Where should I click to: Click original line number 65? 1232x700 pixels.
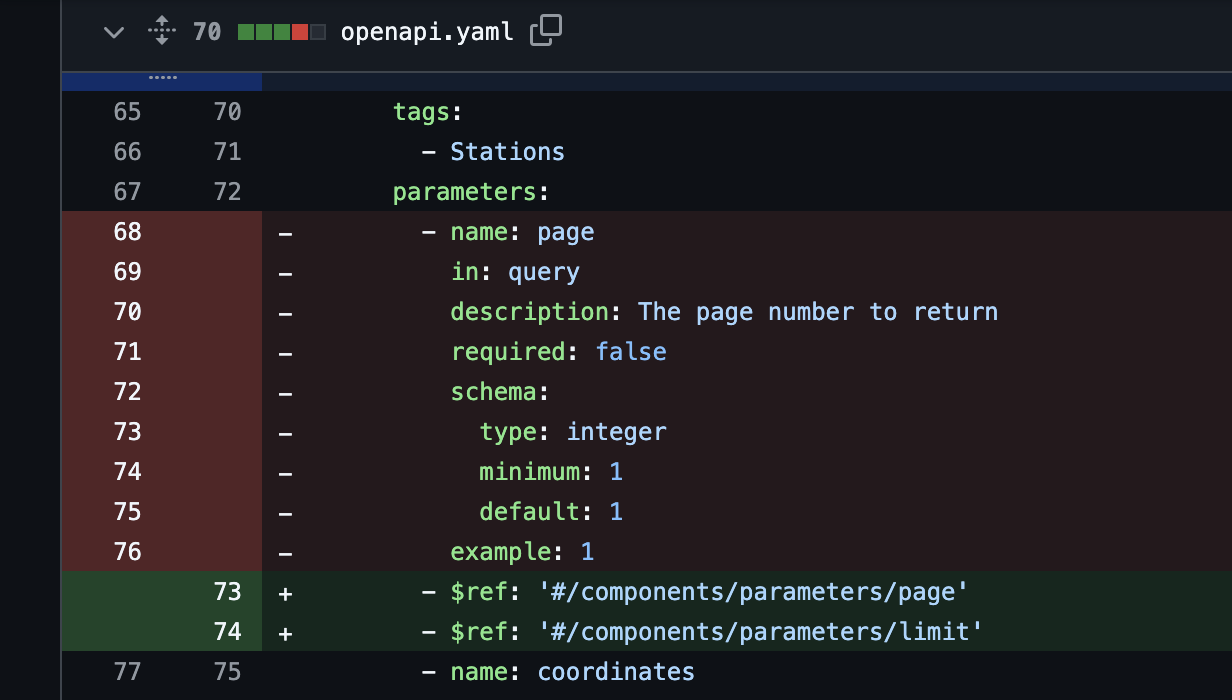(x=127, y=112)
